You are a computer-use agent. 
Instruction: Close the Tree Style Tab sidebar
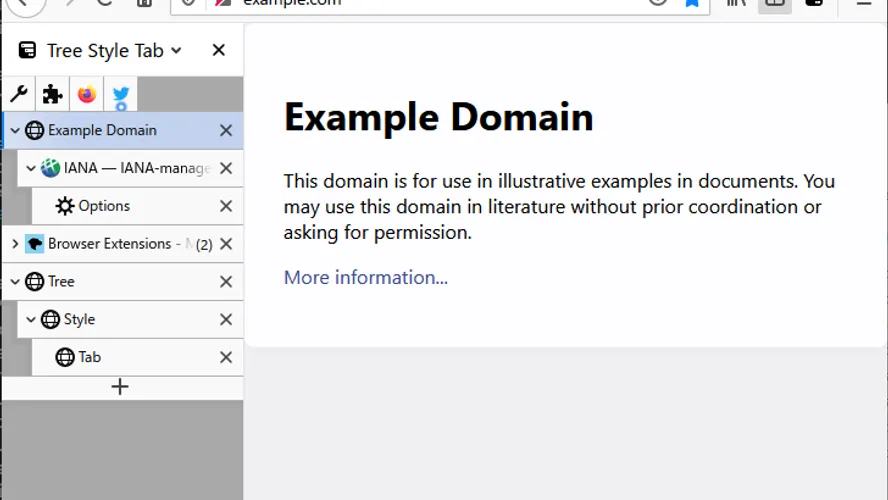(219, 50)
